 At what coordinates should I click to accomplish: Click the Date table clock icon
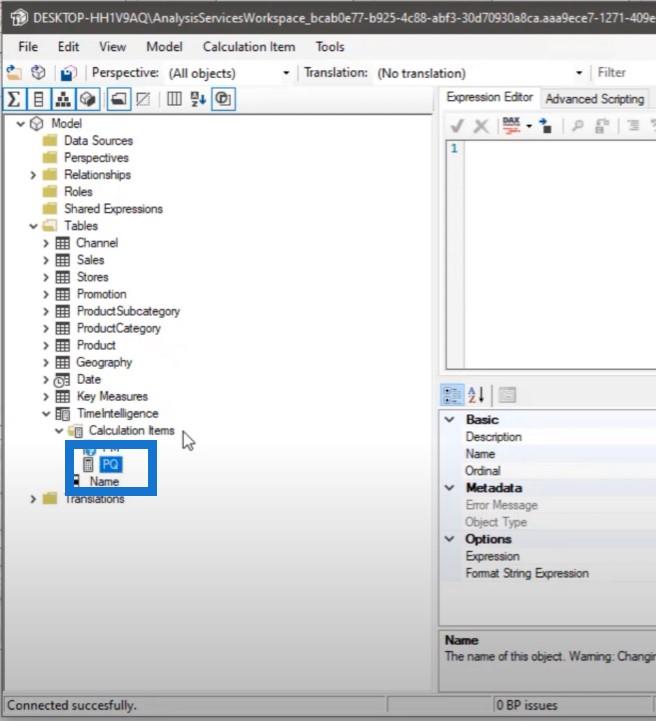coord(62,380)
